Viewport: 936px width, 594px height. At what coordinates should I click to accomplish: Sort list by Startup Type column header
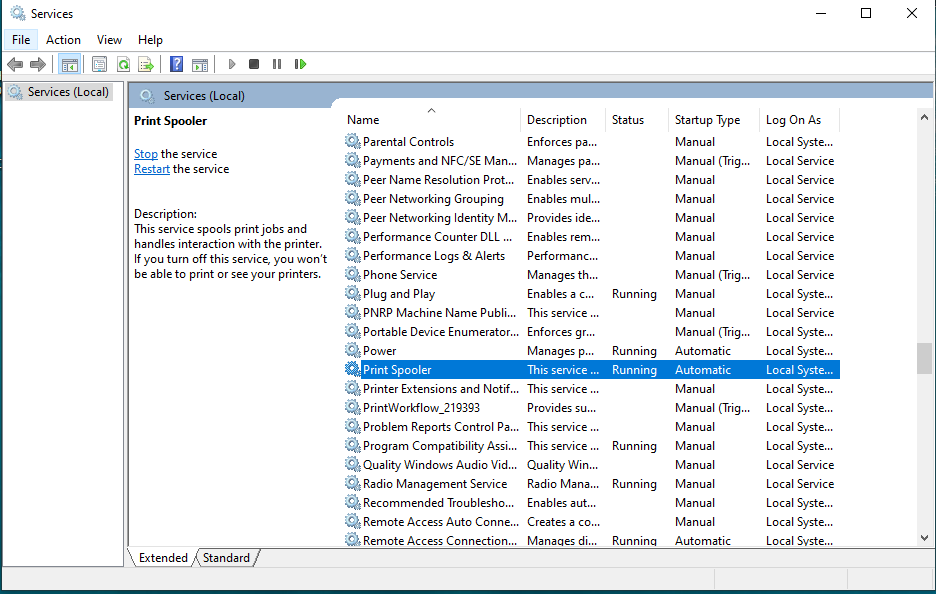(x=707, y=120)
